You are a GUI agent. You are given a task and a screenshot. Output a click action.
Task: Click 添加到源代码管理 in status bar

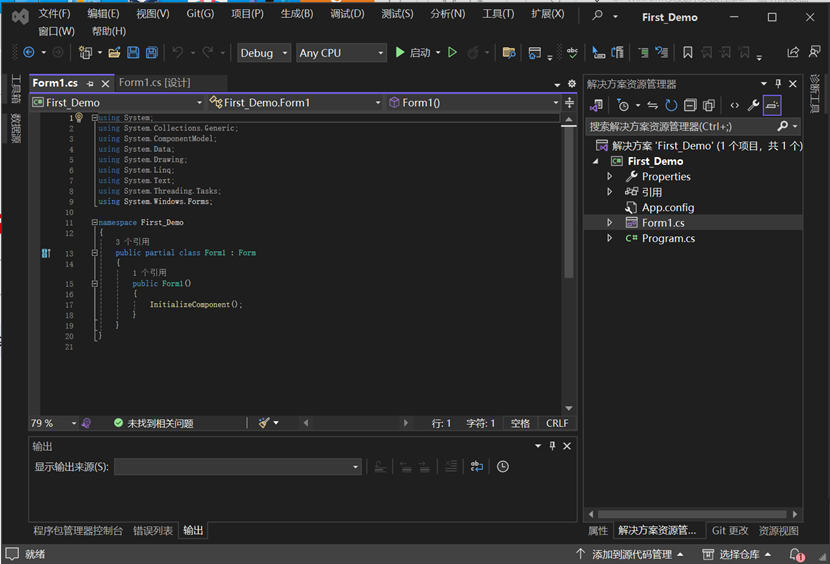630,554
